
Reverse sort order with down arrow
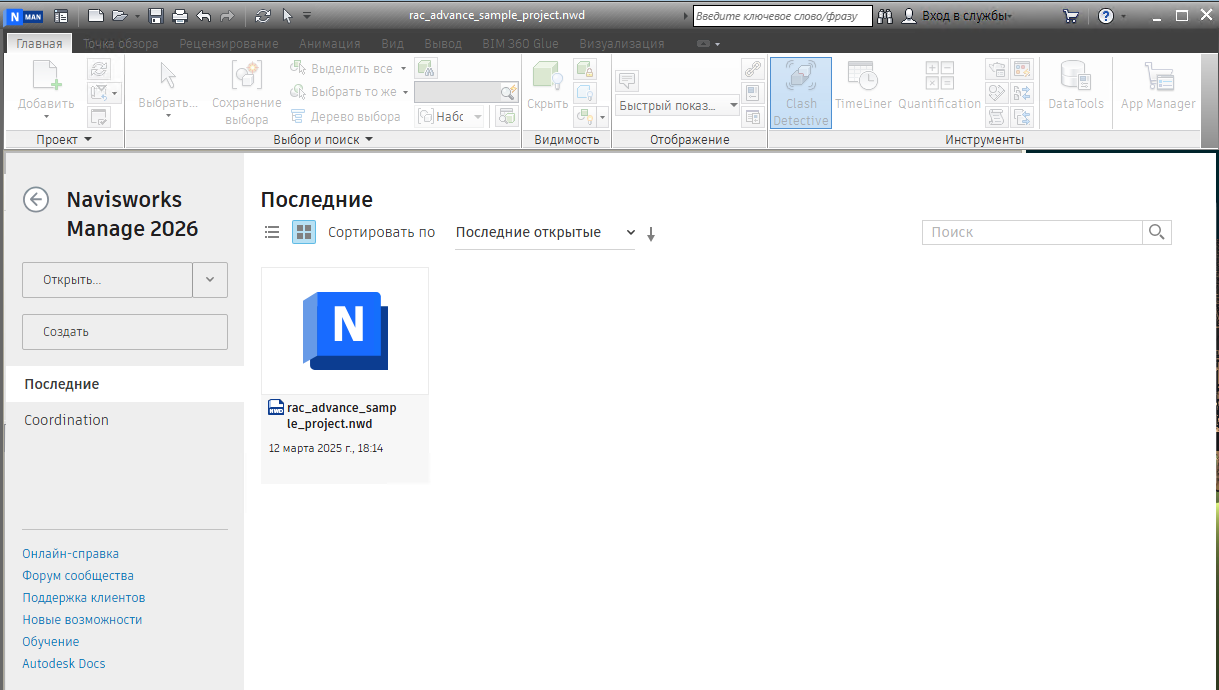pyautogui.click(x=651, y=234)
